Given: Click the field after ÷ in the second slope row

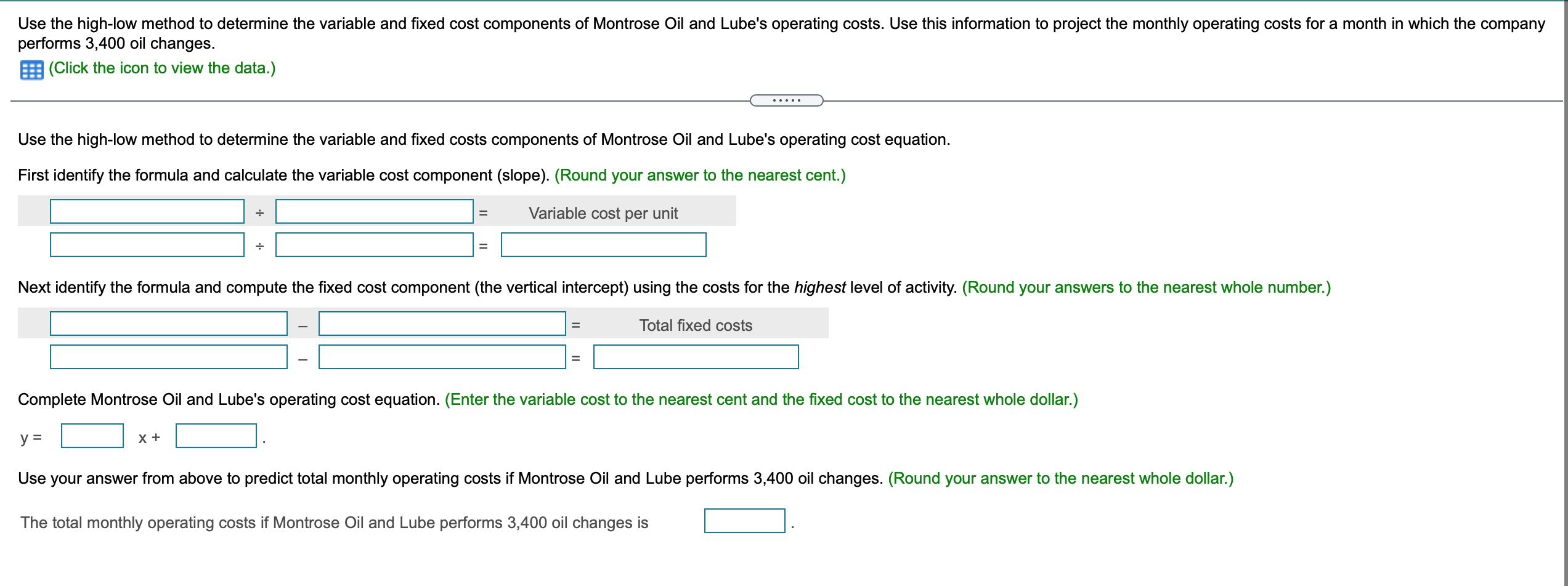Looking at the screenshot, I should pos(374,244).
